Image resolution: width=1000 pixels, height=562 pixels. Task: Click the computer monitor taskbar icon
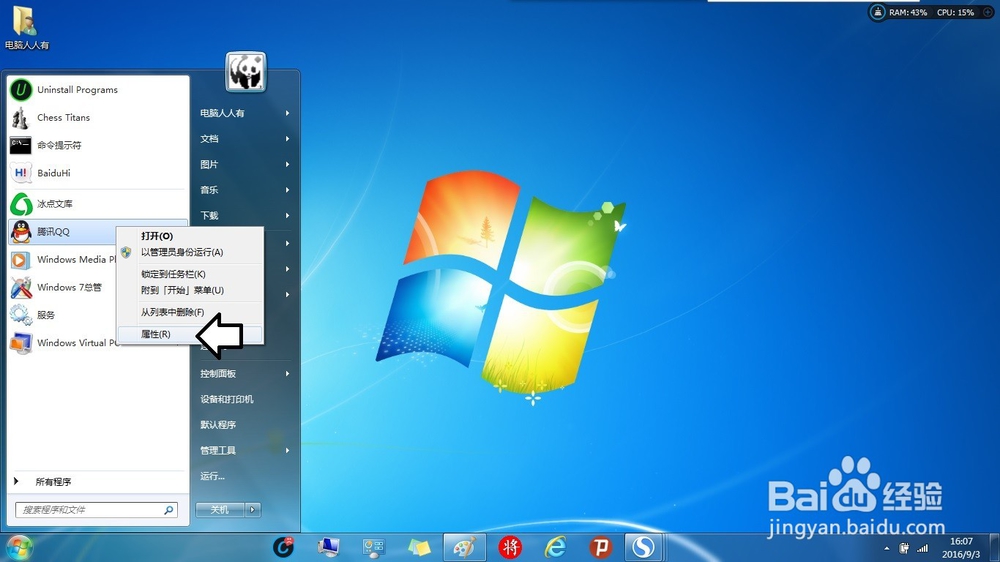tap(328, 547)
